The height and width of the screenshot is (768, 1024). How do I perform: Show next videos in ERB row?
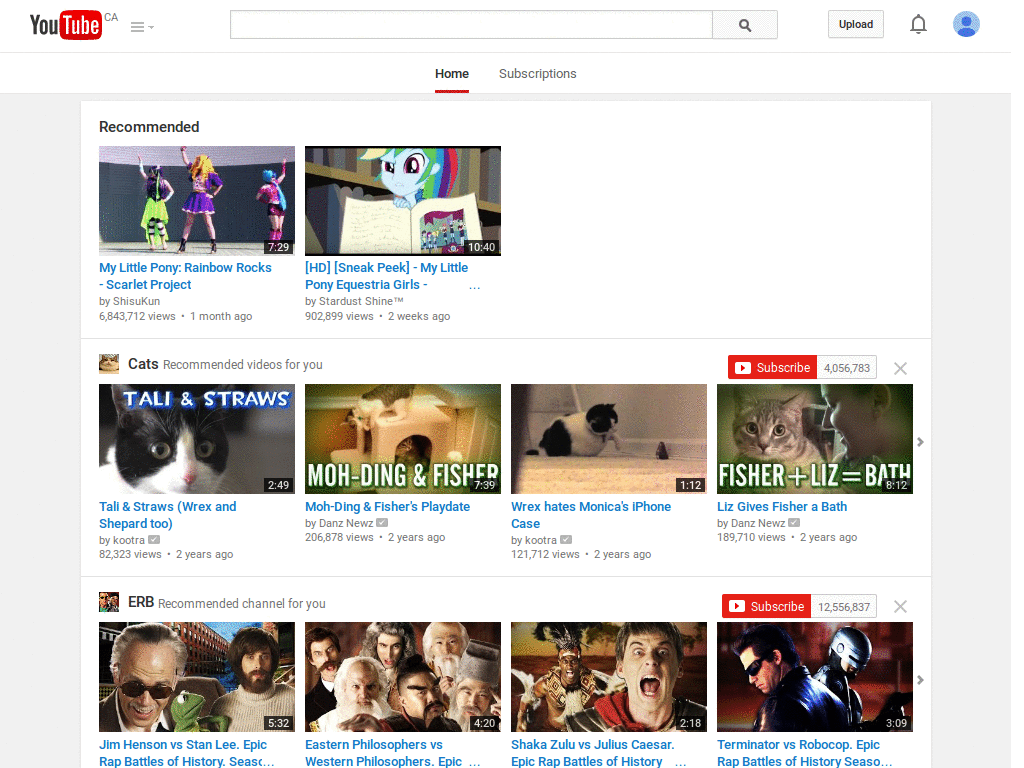920,680
